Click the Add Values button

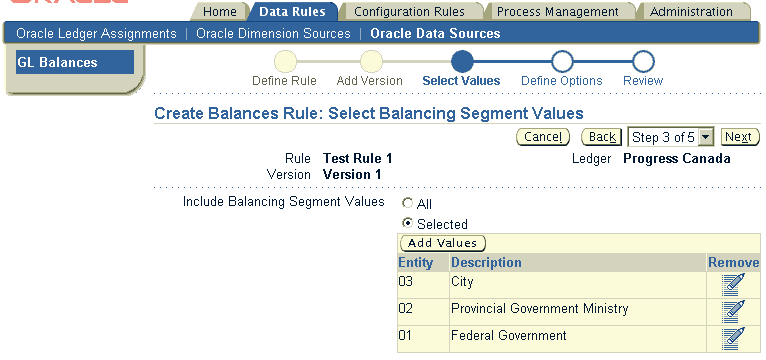(443, 243)
